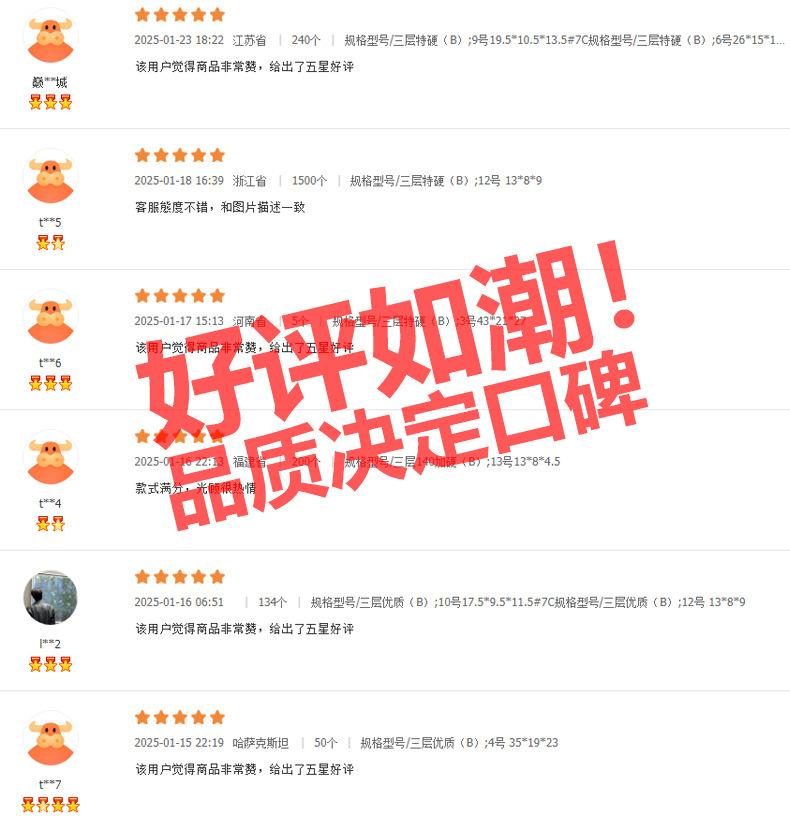This screenshot has height=816, width=790.
Task: Click the 2025-01-23 18:22 review timestamp
Action: pos(179,40)
